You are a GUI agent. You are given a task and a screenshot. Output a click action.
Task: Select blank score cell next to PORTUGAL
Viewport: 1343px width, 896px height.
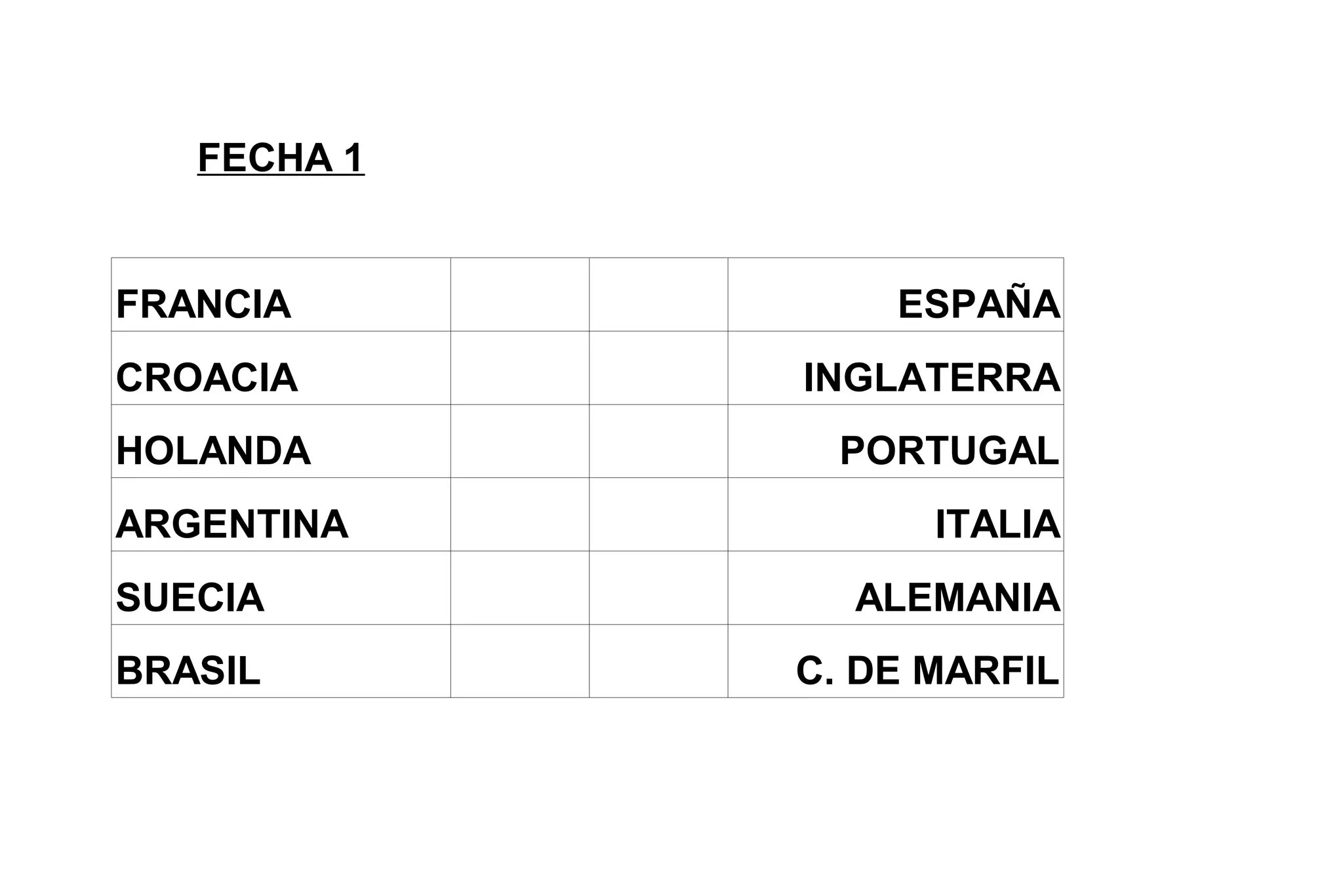(x=658, y=442)
